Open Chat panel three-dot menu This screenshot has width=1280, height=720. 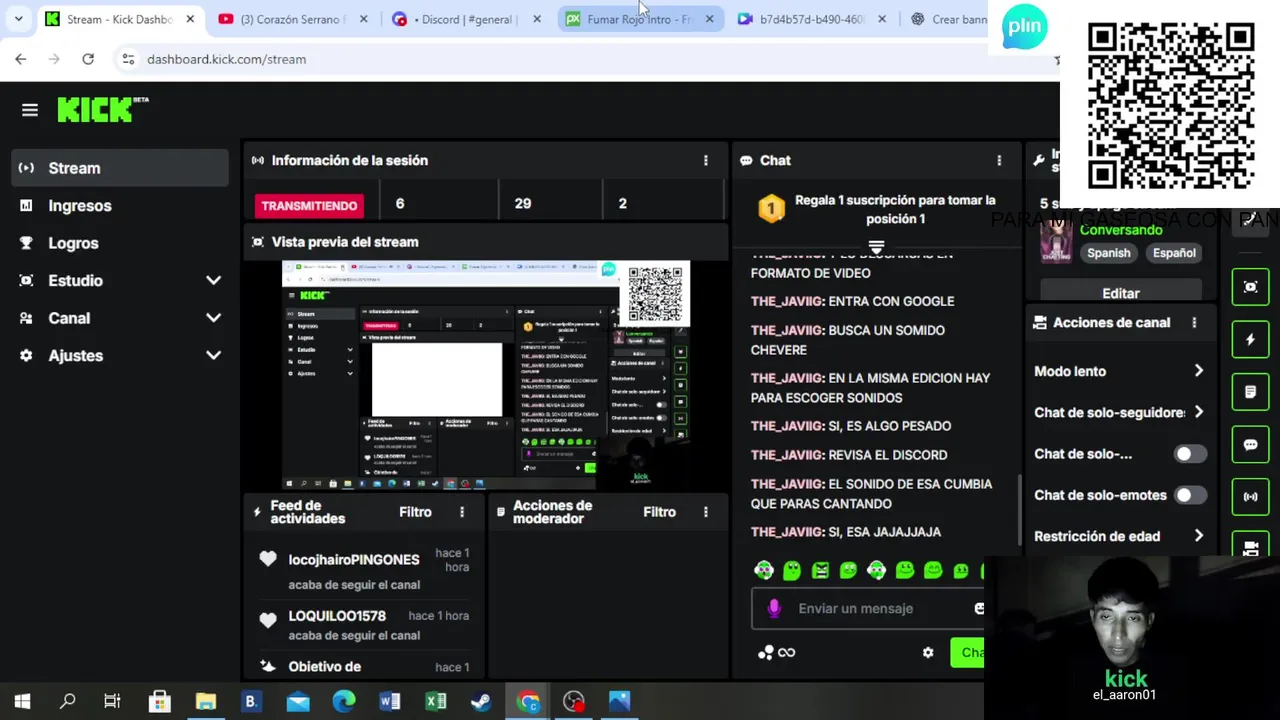[x=999, y=160]
